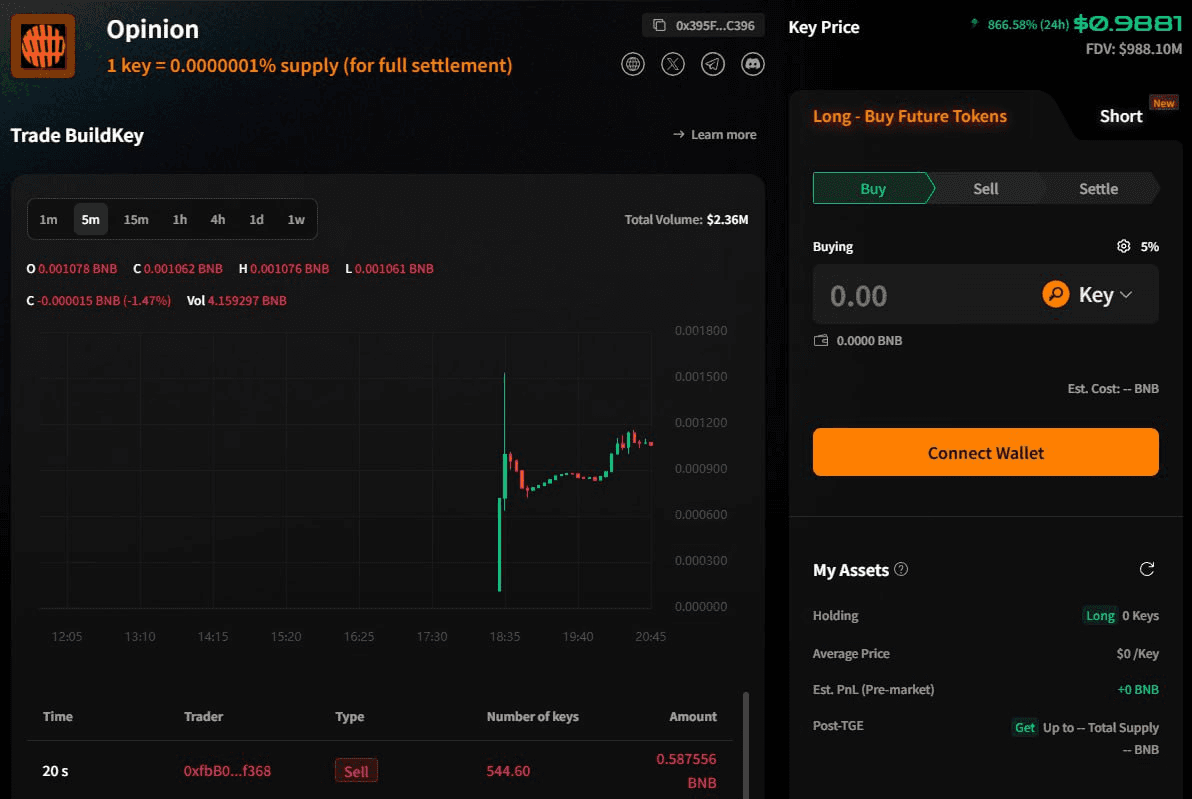Image resolution: width=1192 pixels, height=799 pixels.
Task: Open slippage settings gear icon
Action: click(1124, 246)
